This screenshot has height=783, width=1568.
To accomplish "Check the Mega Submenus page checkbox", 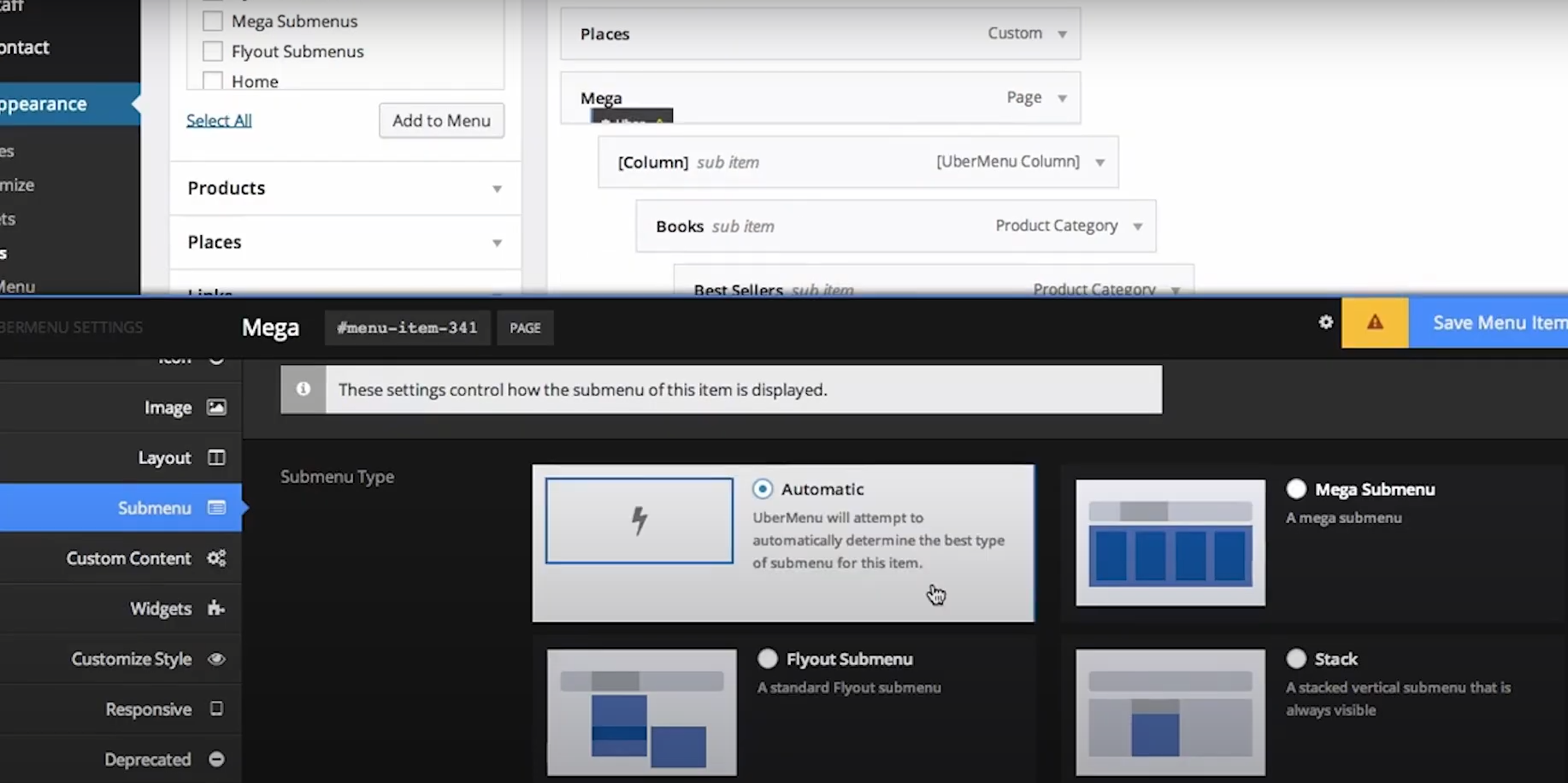I will [213, 21].
